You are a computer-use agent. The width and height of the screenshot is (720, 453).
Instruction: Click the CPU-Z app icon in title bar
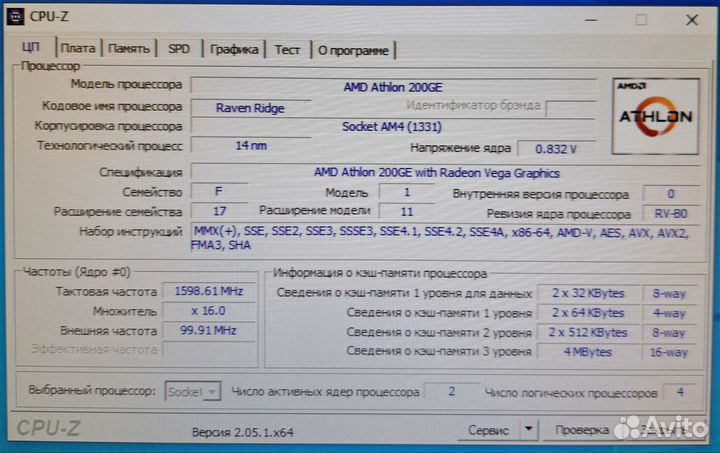click(16, 17)
